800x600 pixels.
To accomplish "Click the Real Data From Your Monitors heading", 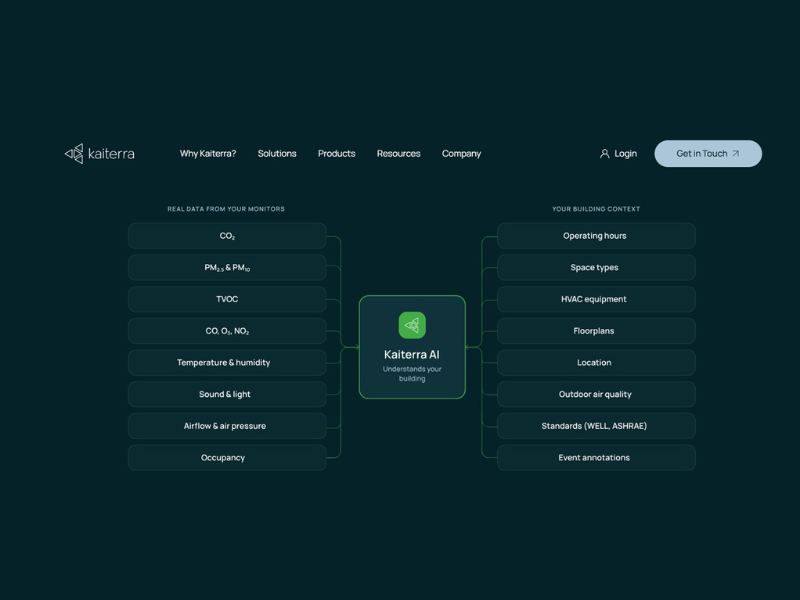I will tap(226, 209).
